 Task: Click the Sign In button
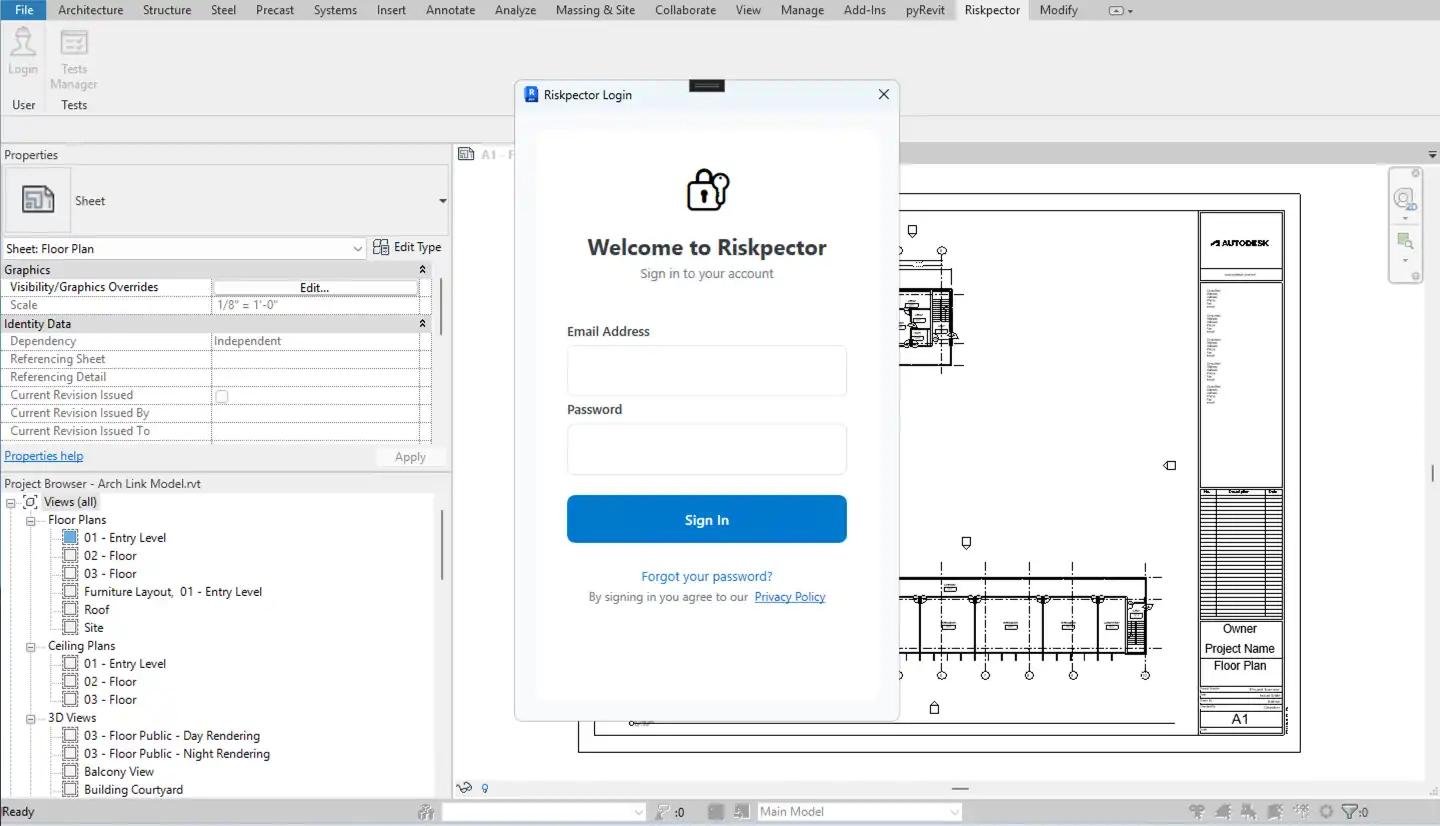pos(707,519)
